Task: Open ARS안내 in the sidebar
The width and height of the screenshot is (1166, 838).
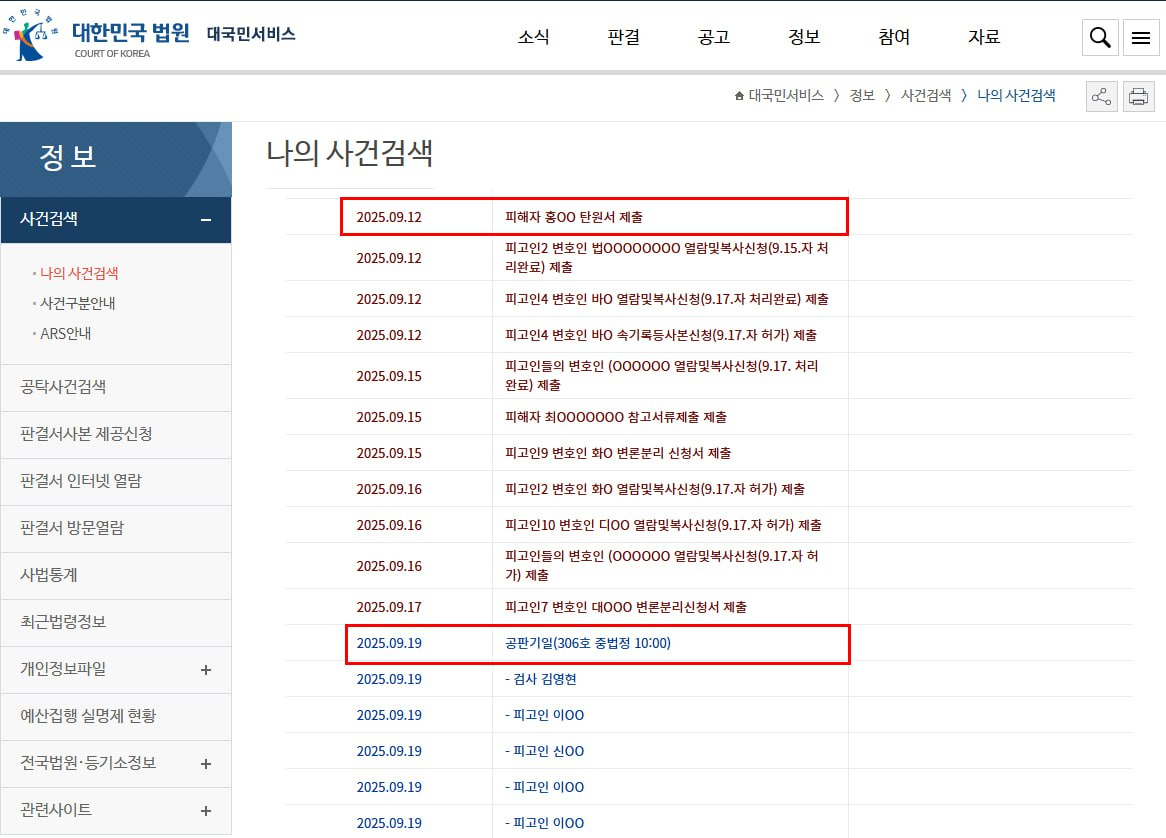Action: (65, 334)
